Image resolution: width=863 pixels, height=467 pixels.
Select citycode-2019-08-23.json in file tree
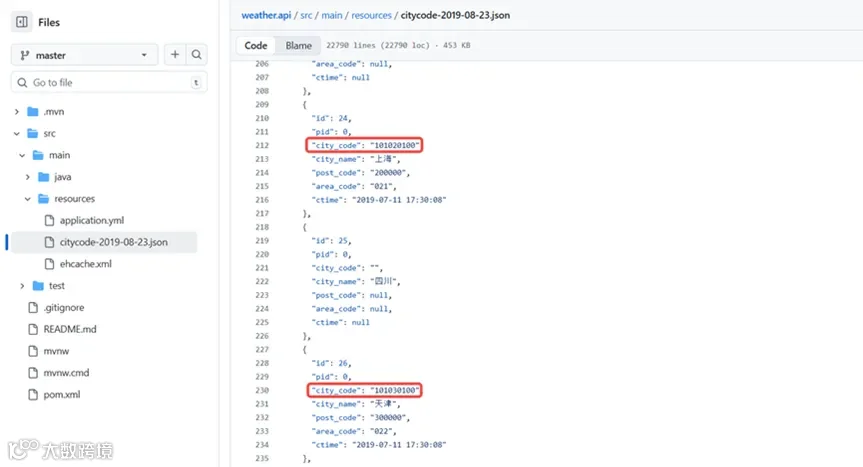click(x=104, y=242)
